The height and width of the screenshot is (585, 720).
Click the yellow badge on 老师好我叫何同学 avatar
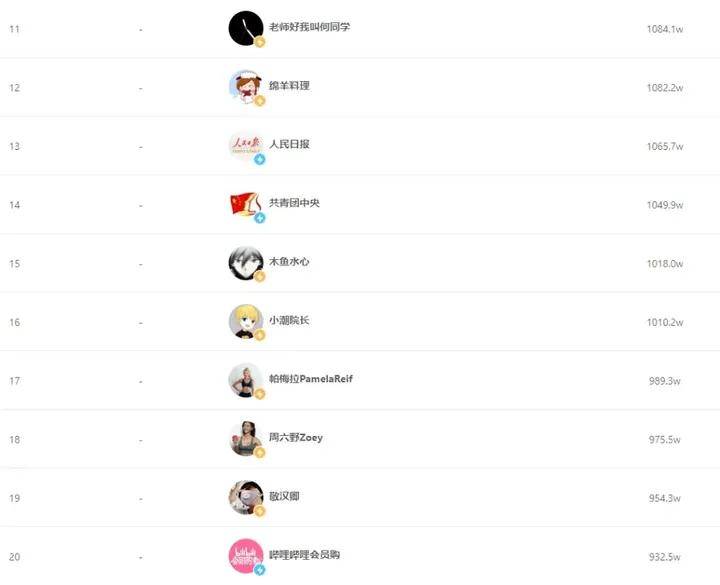pyautogui.click(x=260, y=42)
